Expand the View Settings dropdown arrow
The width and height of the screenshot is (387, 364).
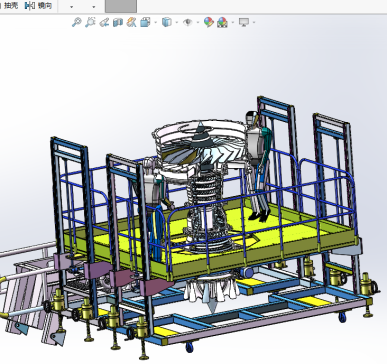pyautogui.click(x=254, y=23)
